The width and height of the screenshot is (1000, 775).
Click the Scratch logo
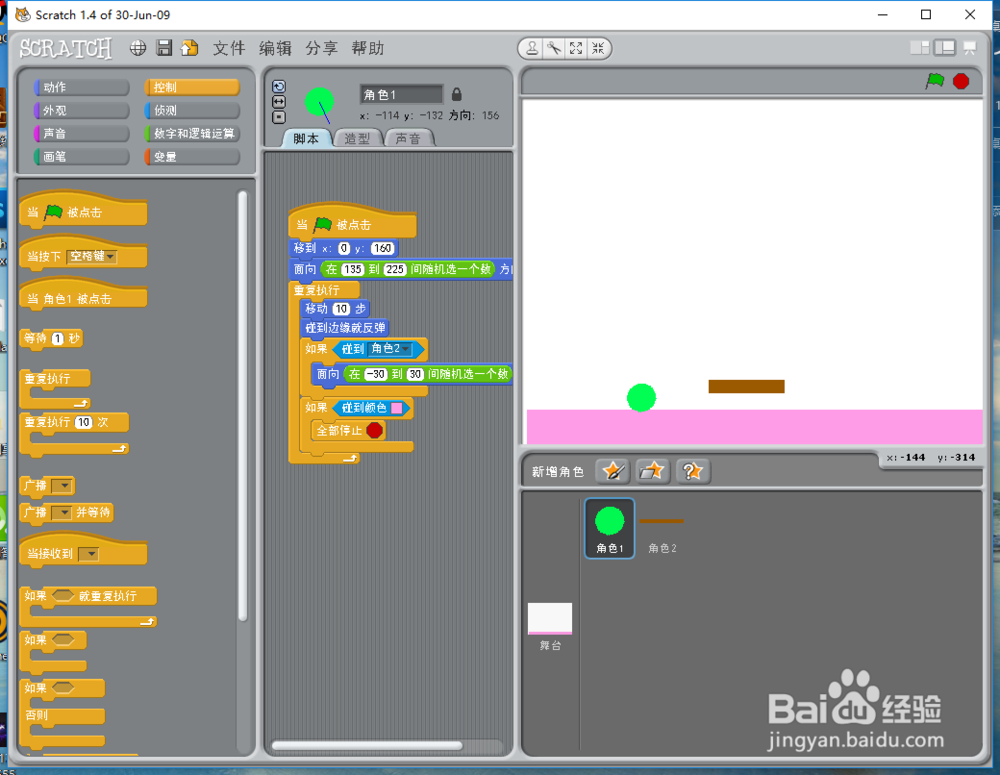(x=66, y=48)
